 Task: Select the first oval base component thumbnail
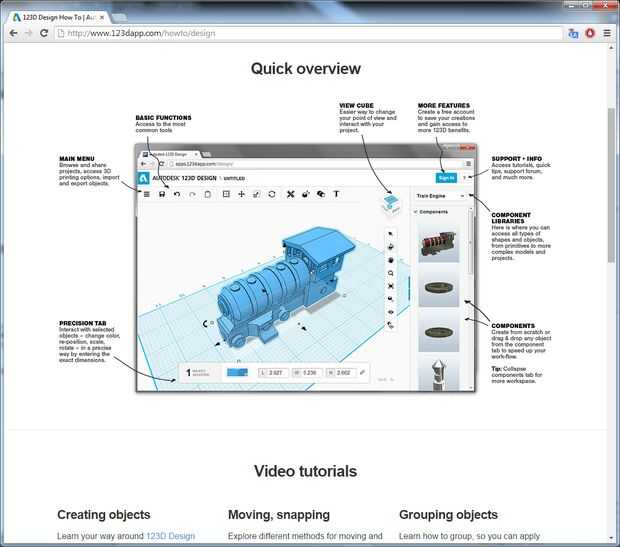[x=439, y=288]
